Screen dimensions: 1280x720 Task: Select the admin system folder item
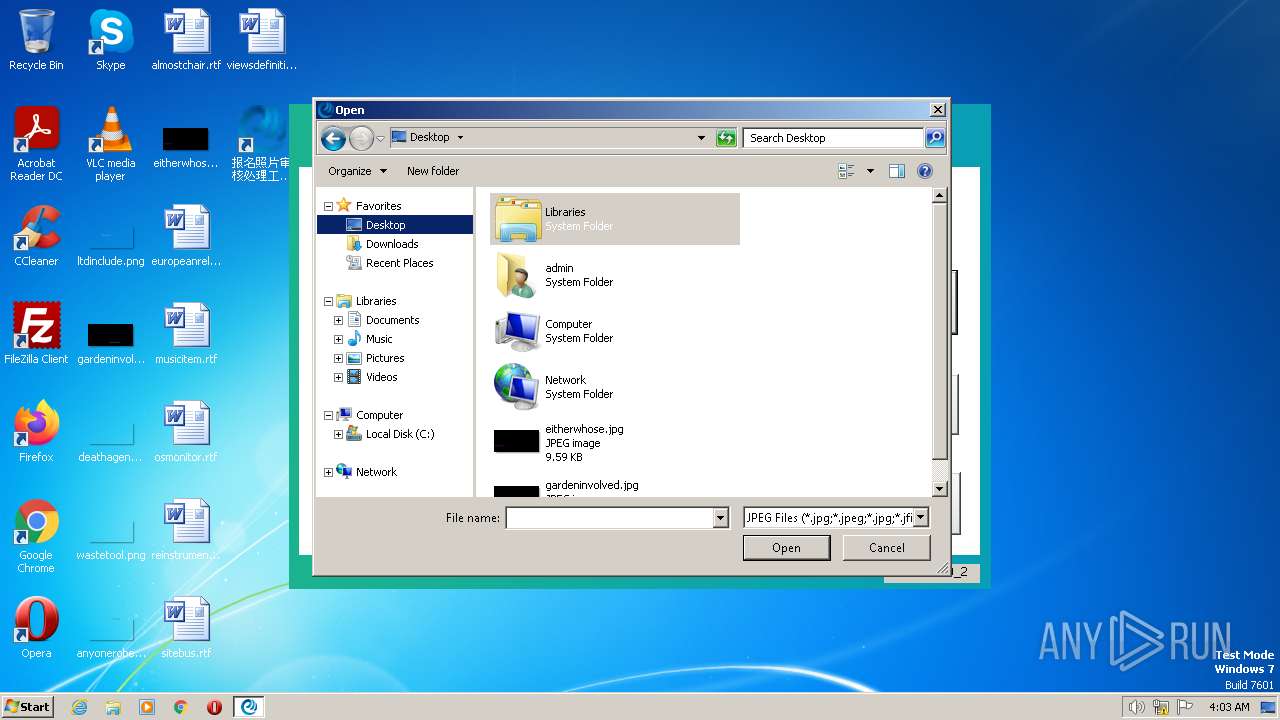615,275
